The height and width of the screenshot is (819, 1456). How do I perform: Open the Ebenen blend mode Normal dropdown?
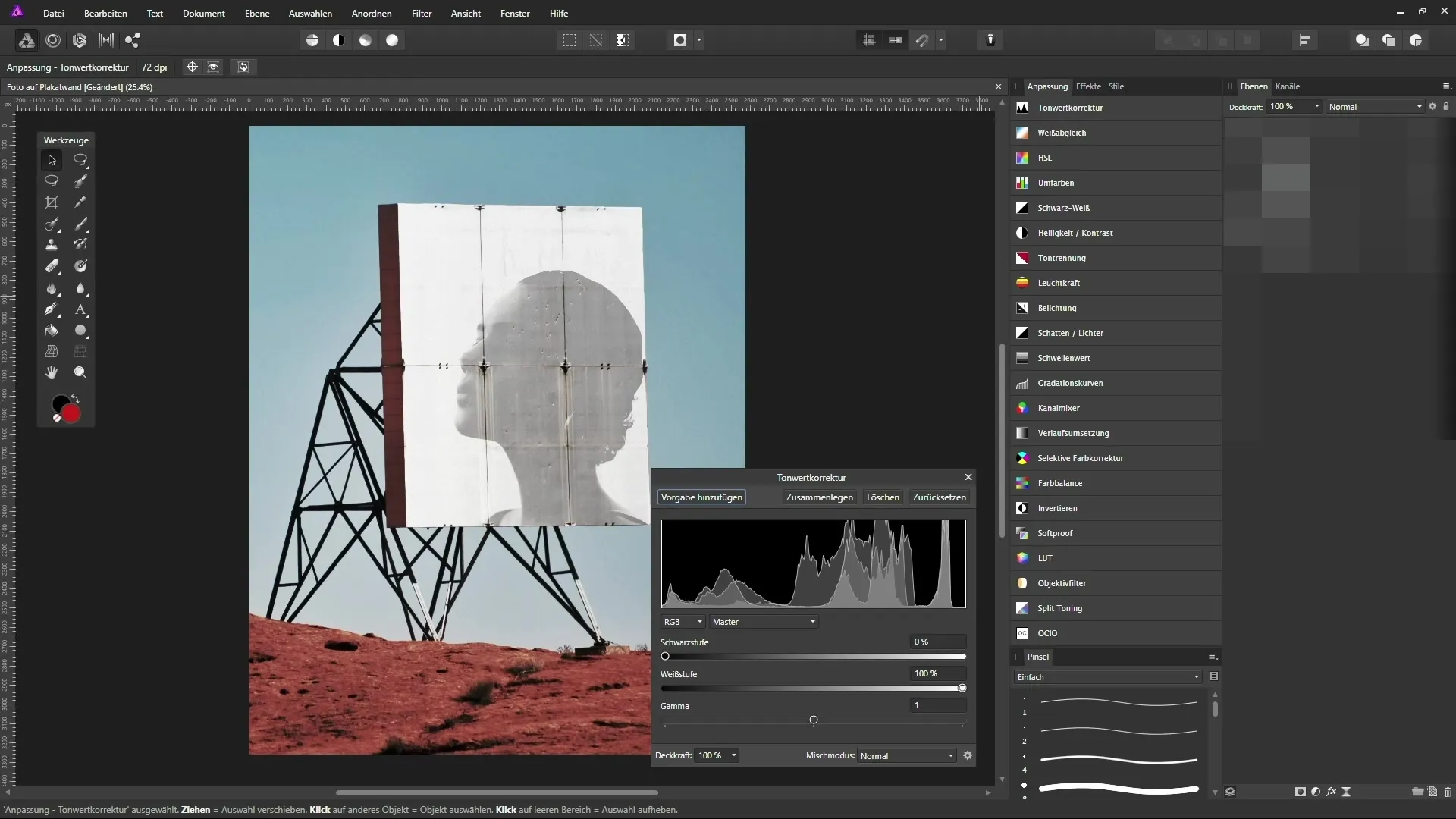(1375, 107)
